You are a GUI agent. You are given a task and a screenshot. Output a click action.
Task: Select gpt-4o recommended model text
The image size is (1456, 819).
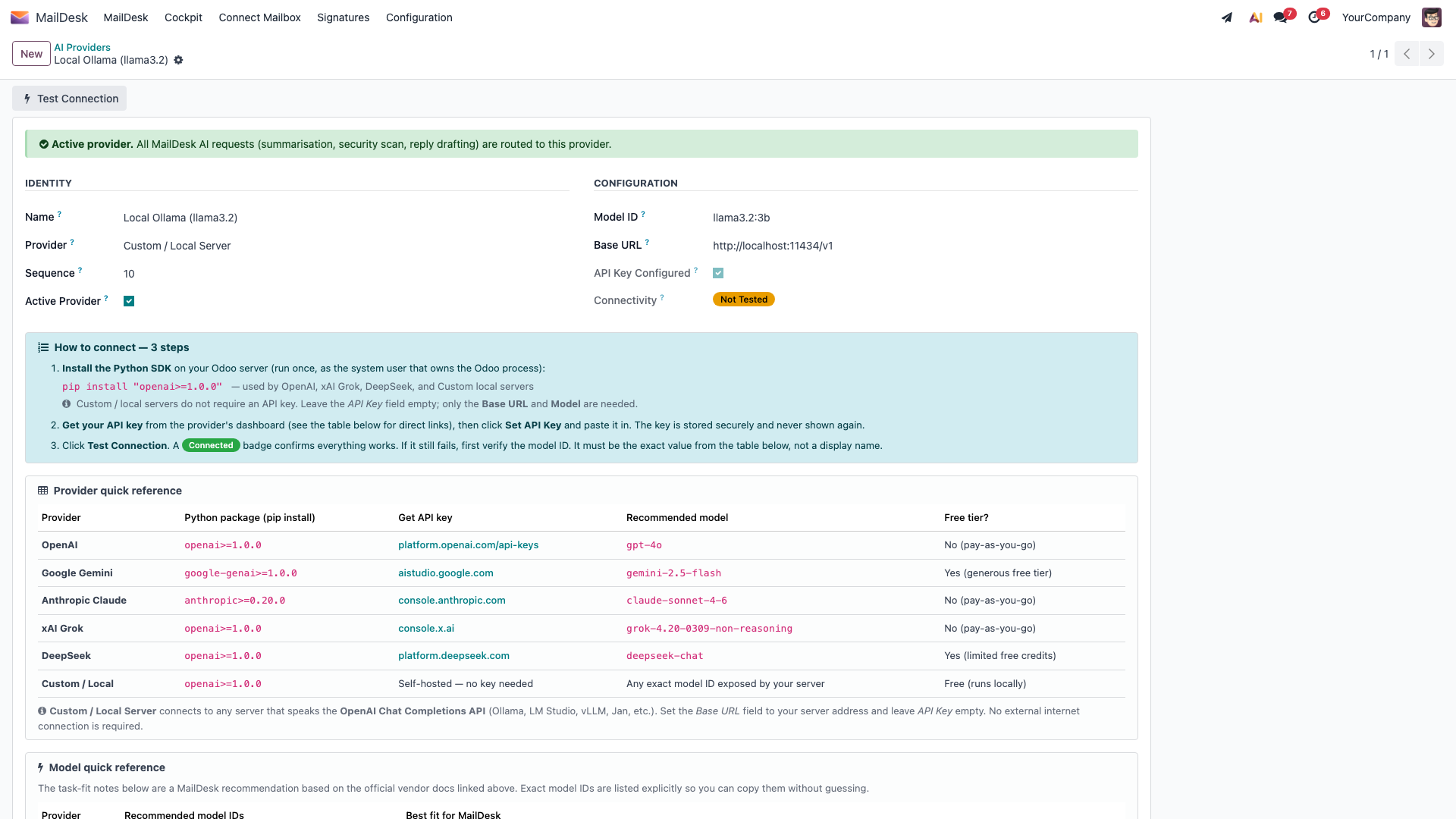click(644, 545)
